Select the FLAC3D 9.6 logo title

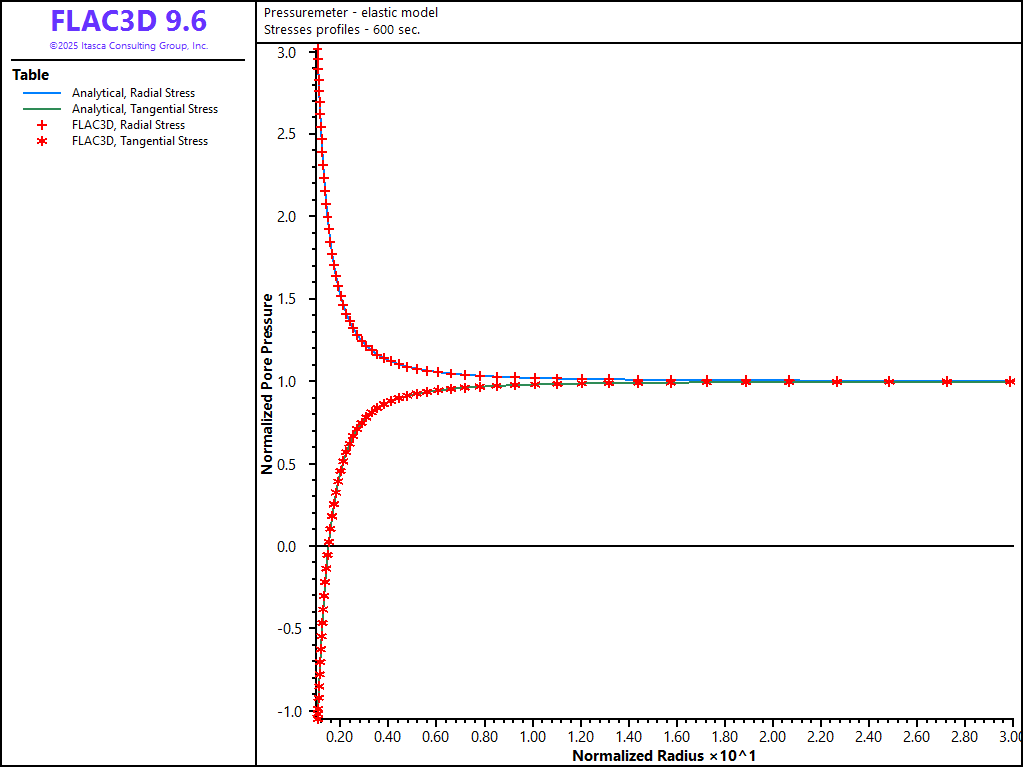(128, 21)
